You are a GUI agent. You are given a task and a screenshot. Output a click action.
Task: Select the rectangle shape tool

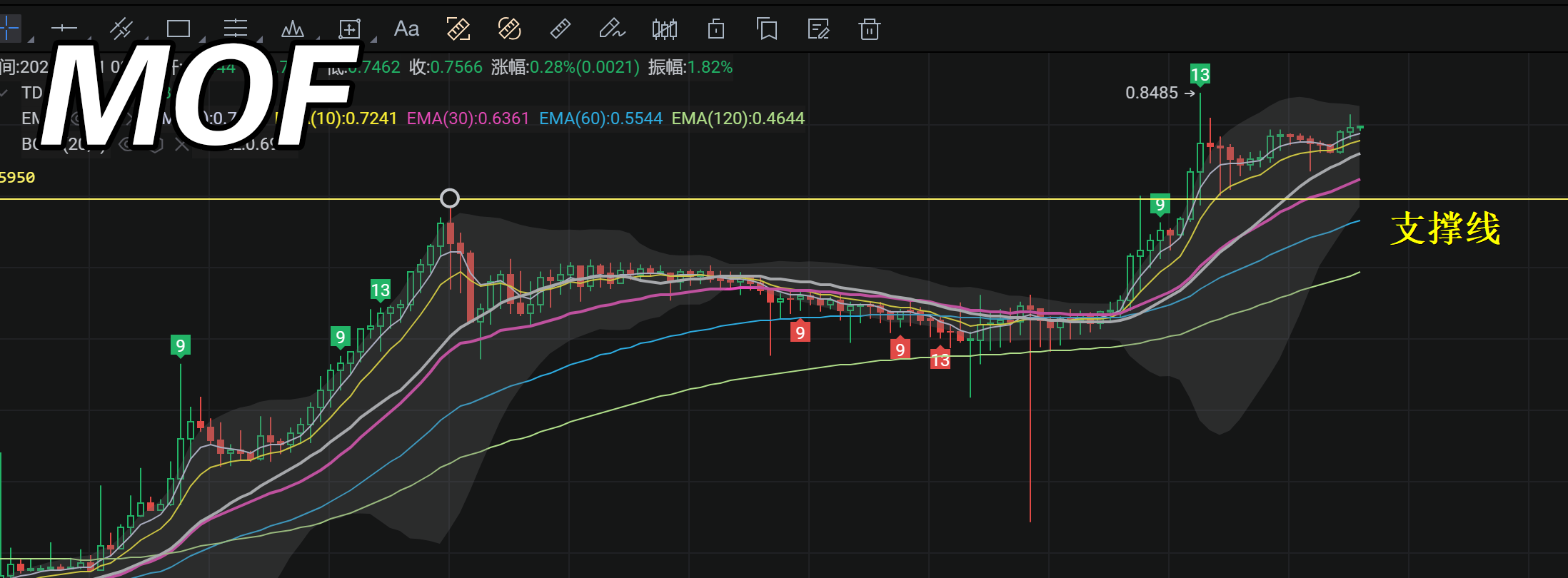[178, 29]
